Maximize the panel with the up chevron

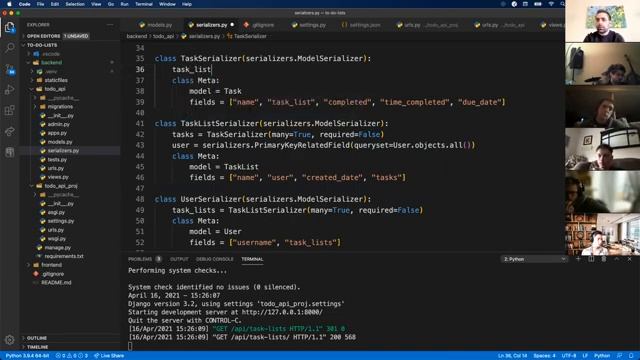tap(617, 259)
